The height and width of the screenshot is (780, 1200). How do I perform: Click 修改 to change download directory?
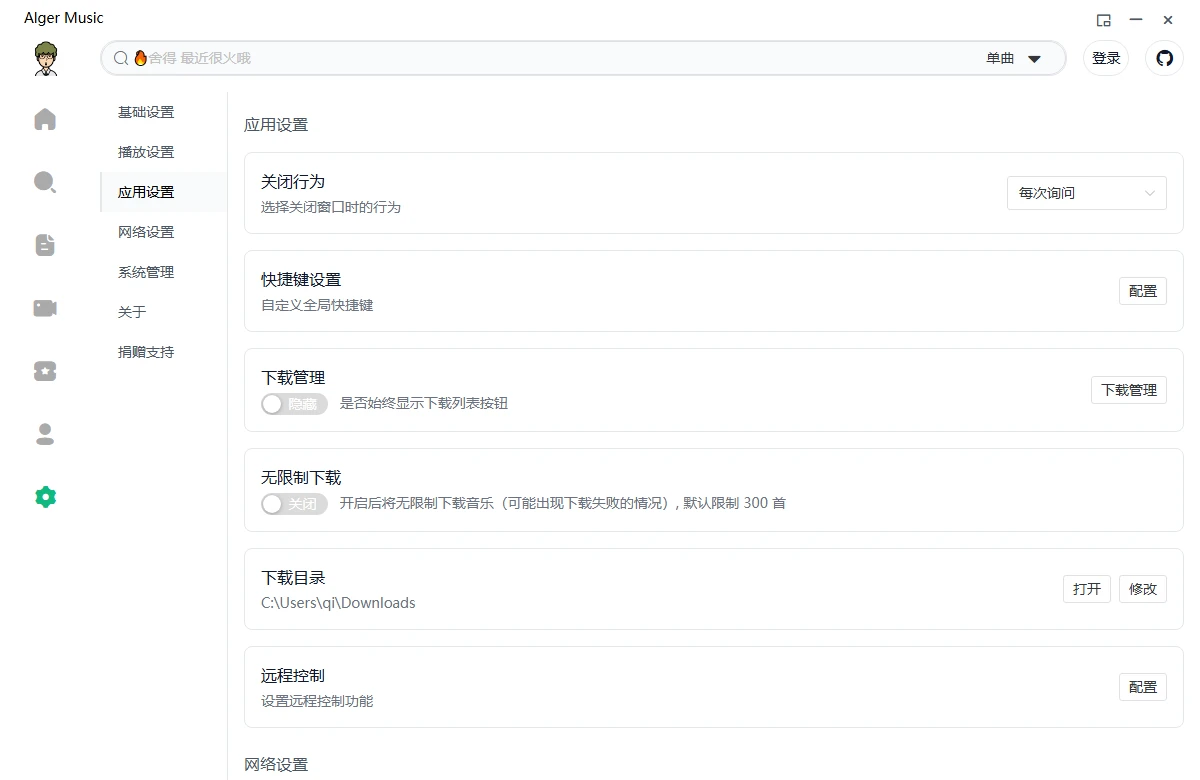pyautogui.click(x=1142, y=589)
